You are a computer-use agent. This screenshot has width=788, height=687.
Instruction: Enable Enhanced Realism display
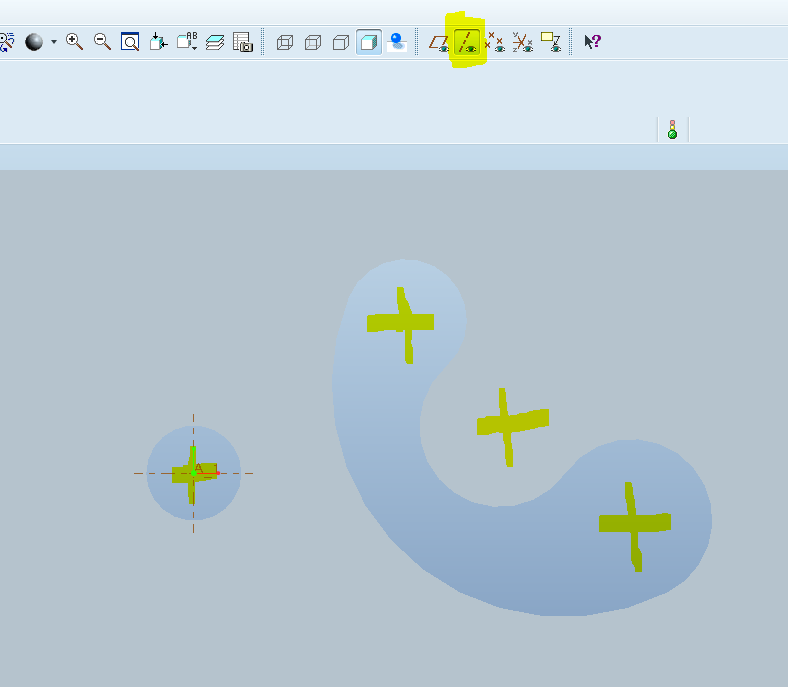(397, 42)
